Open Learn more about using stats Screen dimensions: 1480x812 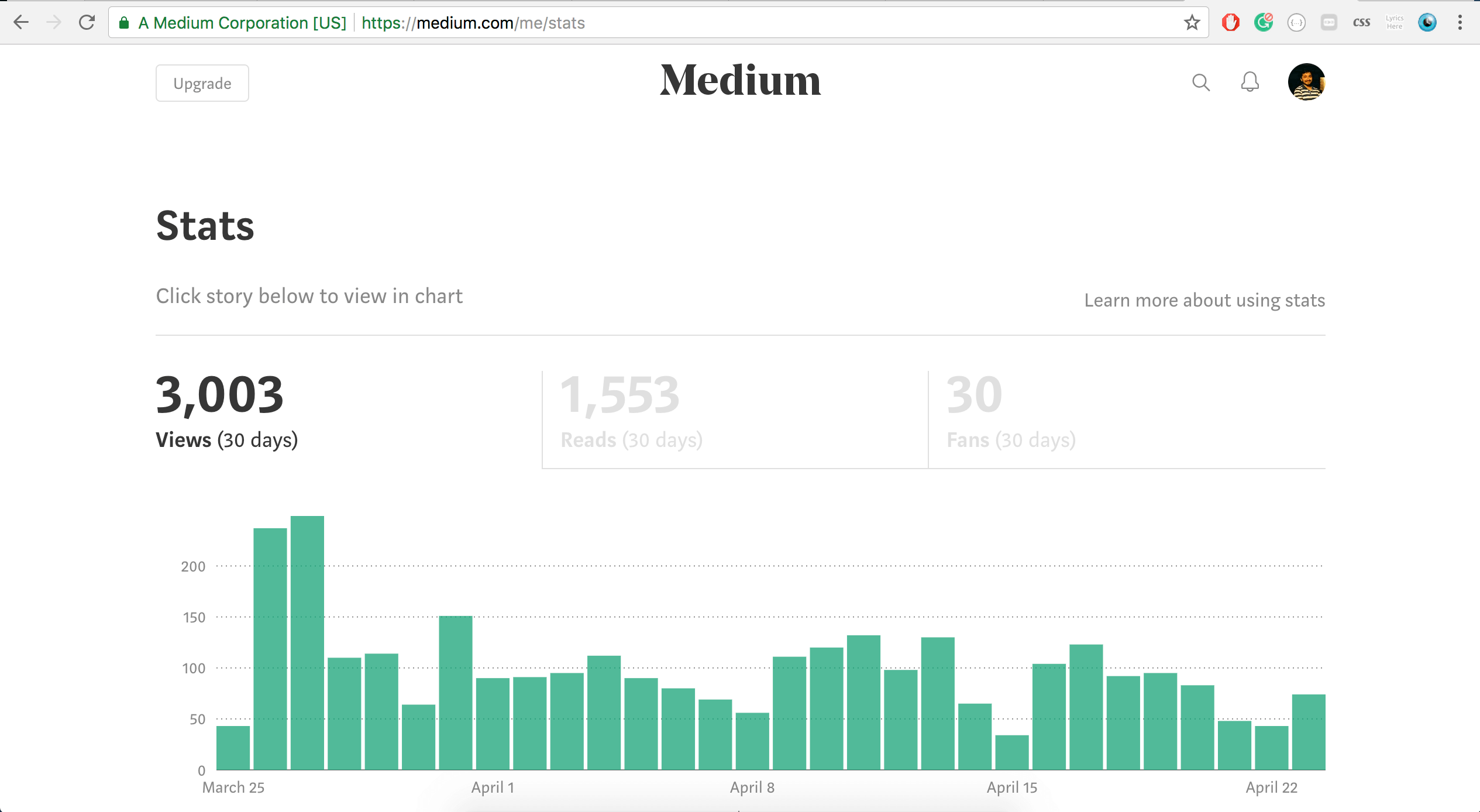[x=1204, y=300]
